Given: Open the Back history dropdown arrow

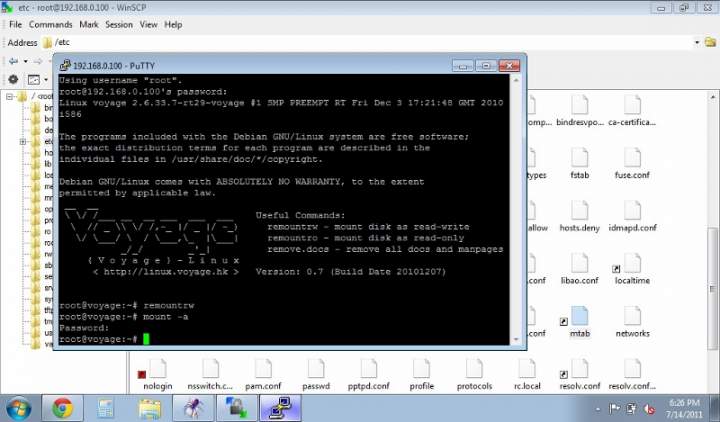Looking at the screenshot, I should tap(25, 61).
